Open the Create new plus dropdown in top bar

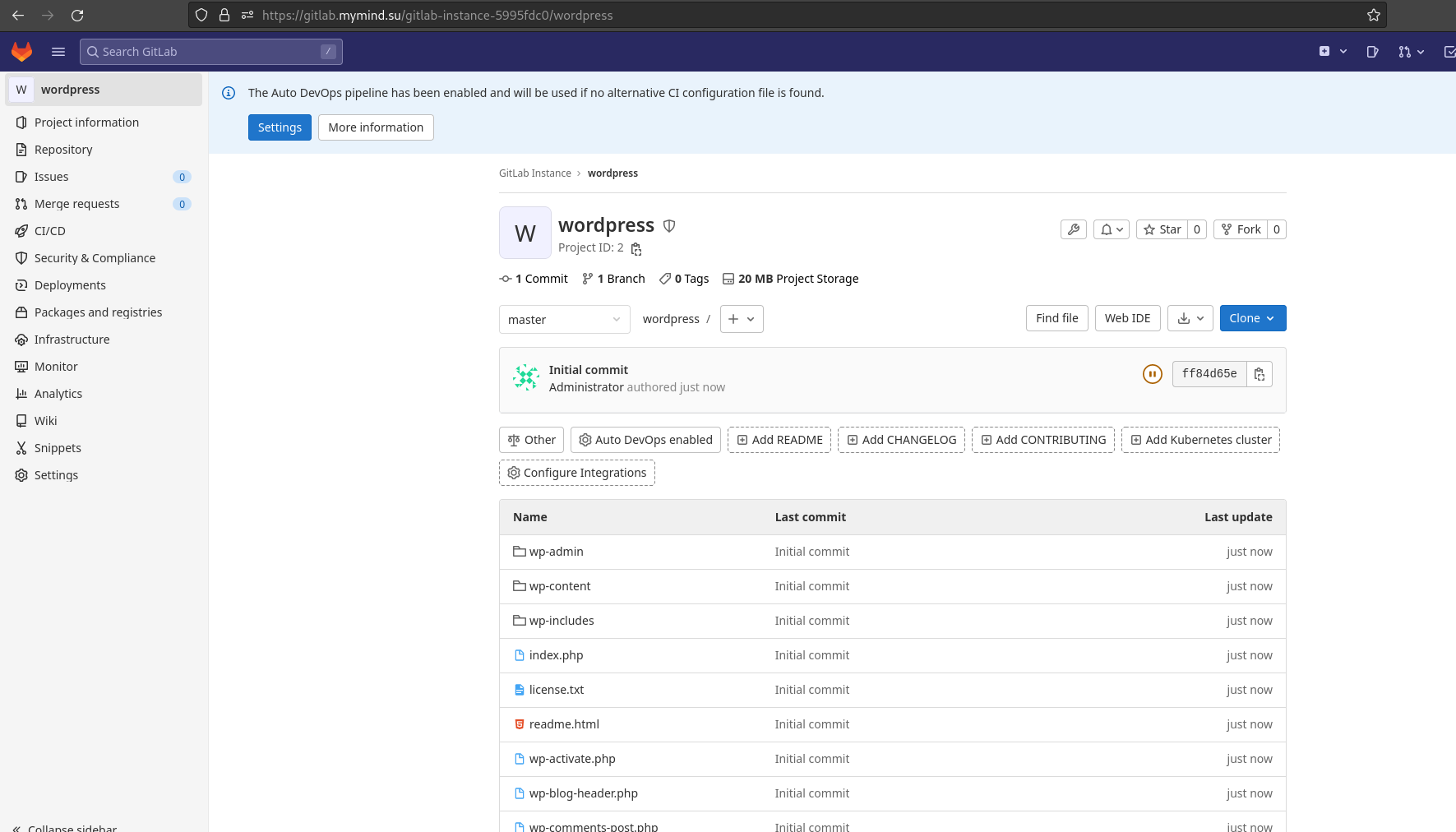point(1333,52)
